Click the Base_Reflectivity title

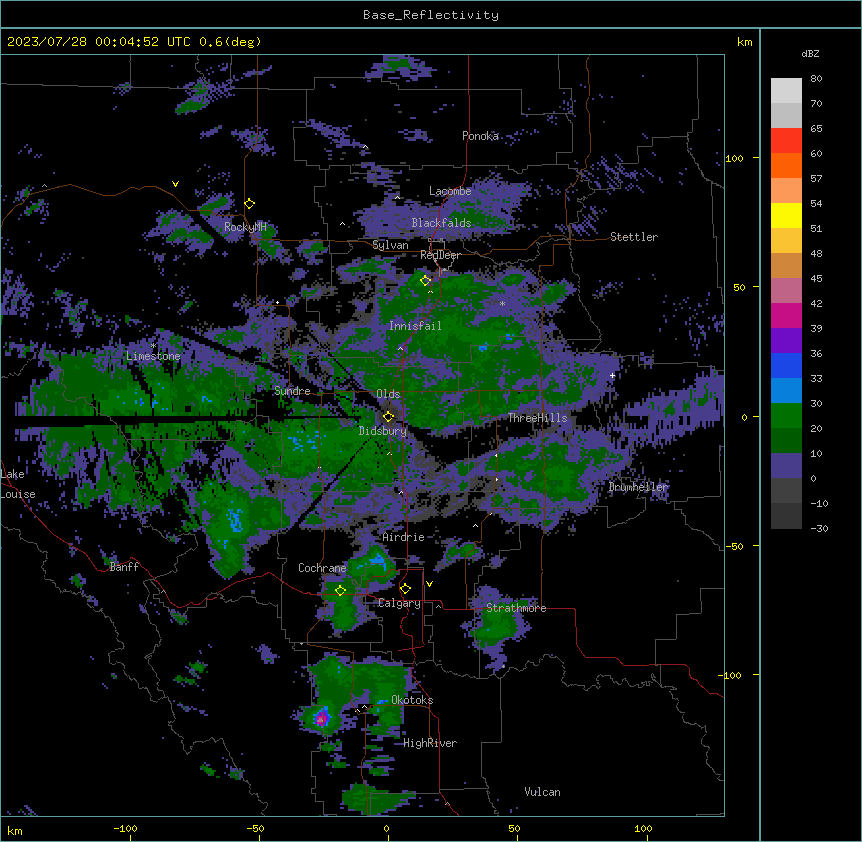[431, 15]
